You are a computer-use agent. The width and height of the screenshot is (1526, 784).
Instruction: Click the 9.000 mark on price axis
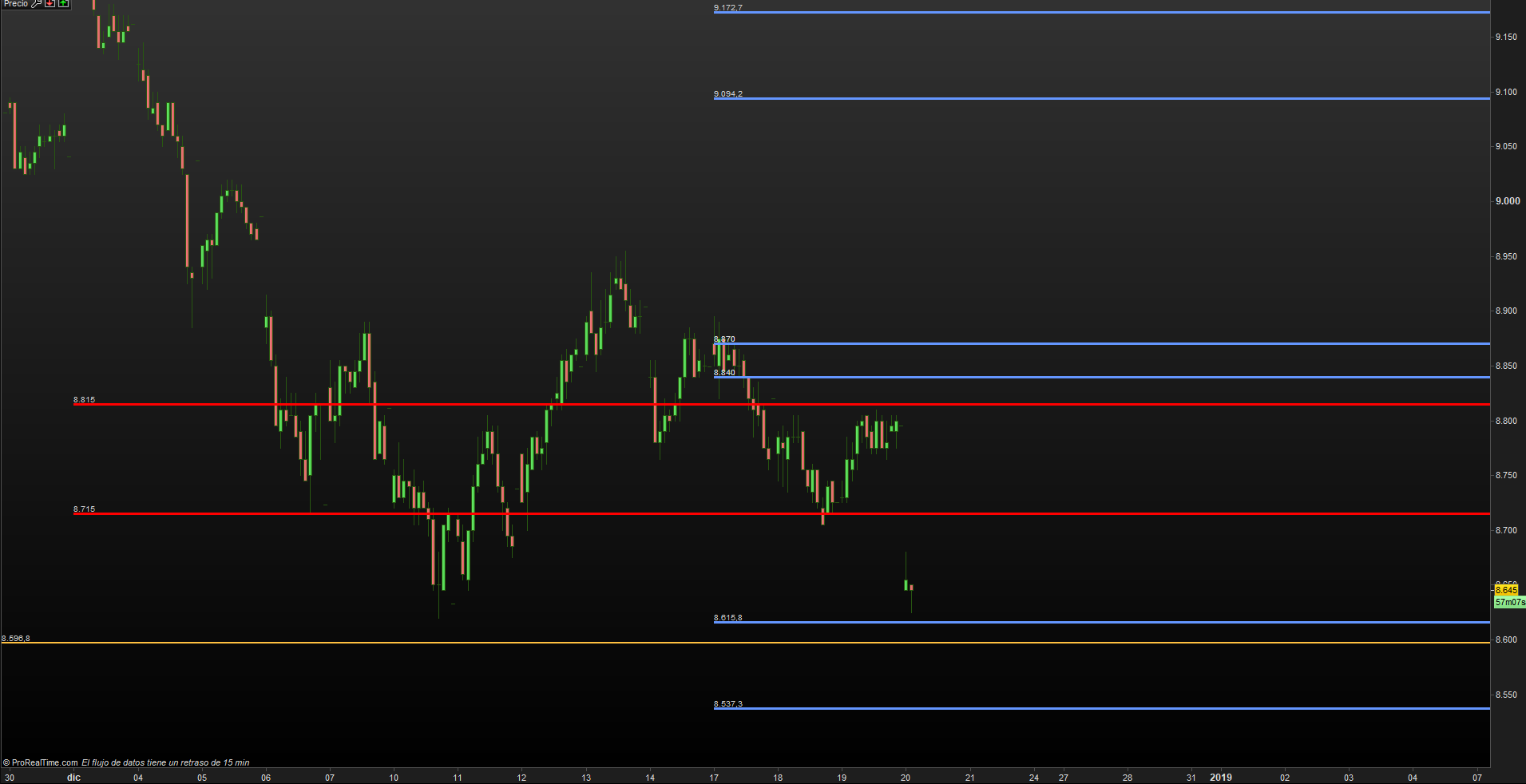(1508, 201)
